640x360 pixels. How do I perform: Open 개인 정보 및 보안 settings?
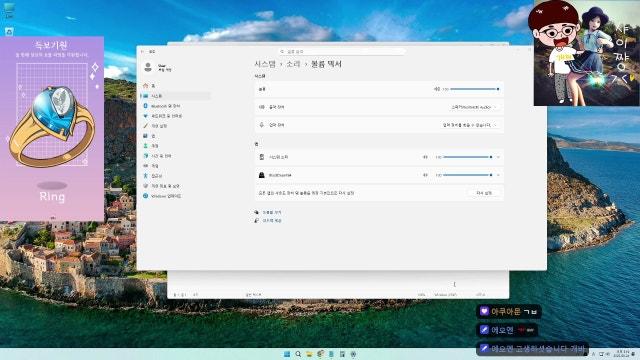pyautogui.click(x=176, y=186)
